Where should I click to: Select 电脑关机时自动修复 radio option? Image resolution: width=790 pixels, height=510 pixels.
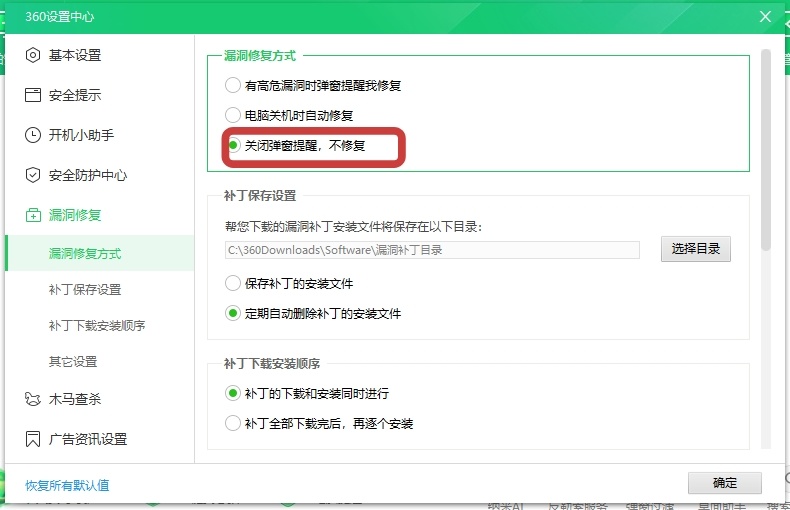tap(232, 115)
